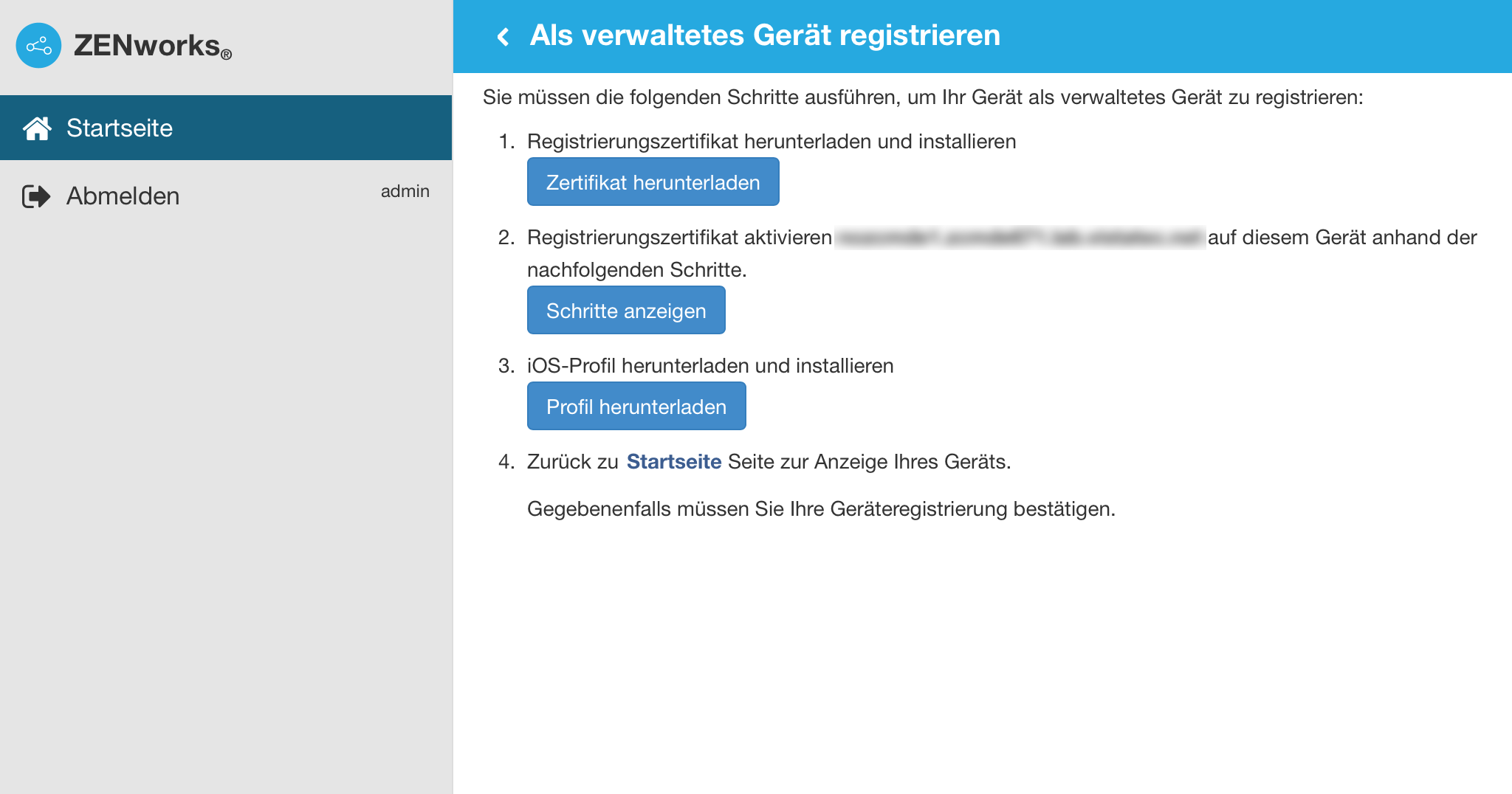Select Abmelden in the sidebar
This screenshot has height=794, width=1512.
tap(123, 196)
